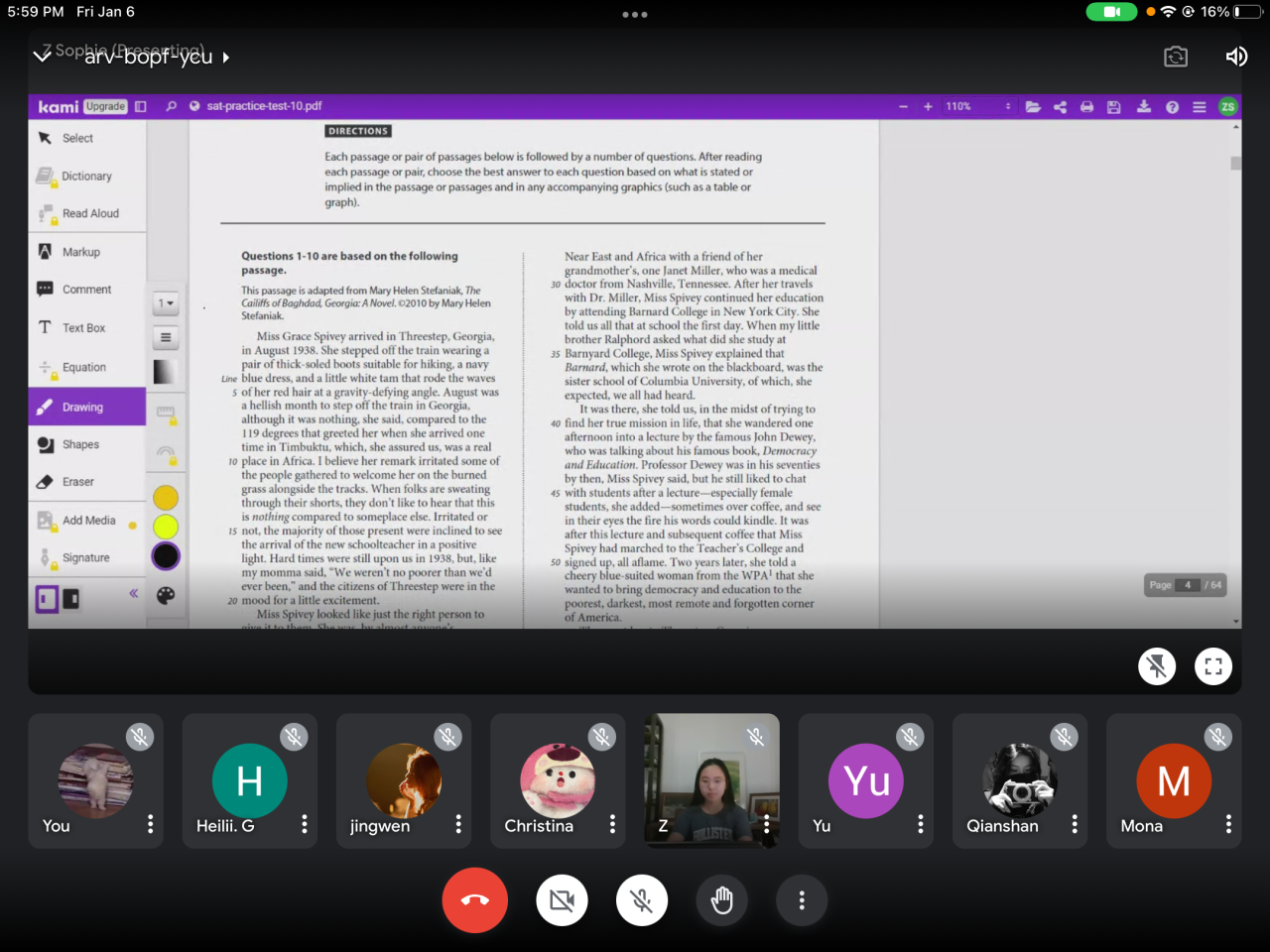The image size is (1270, 952).
Task: Click the sat-practice-test-10.pdf file name
Action: tap(265, 106)
